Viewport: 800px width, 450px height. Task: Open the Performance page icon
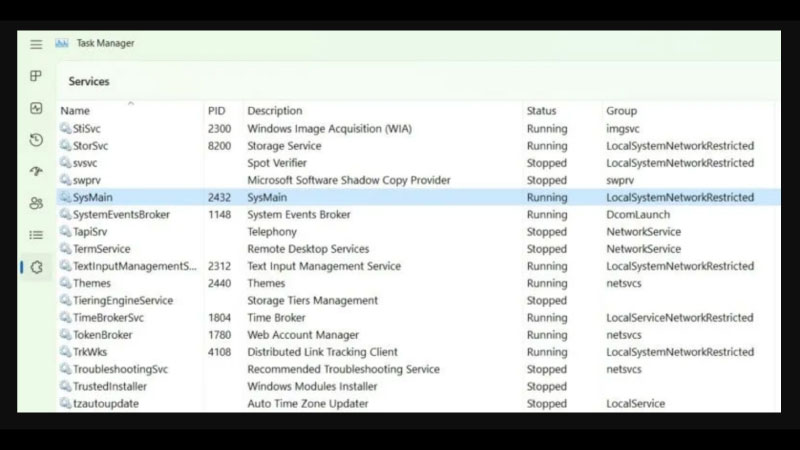point(36,108)
